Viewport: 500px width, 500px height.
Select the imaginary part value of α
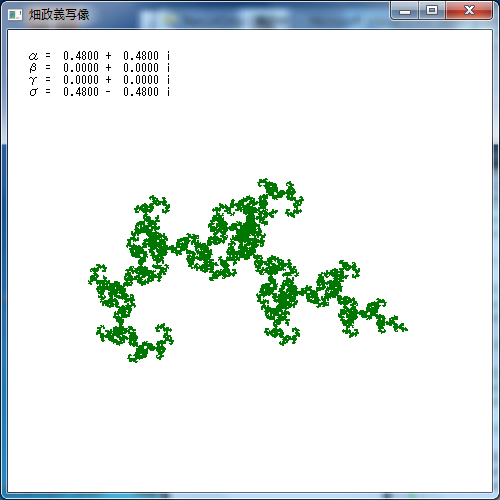point(141,55)
